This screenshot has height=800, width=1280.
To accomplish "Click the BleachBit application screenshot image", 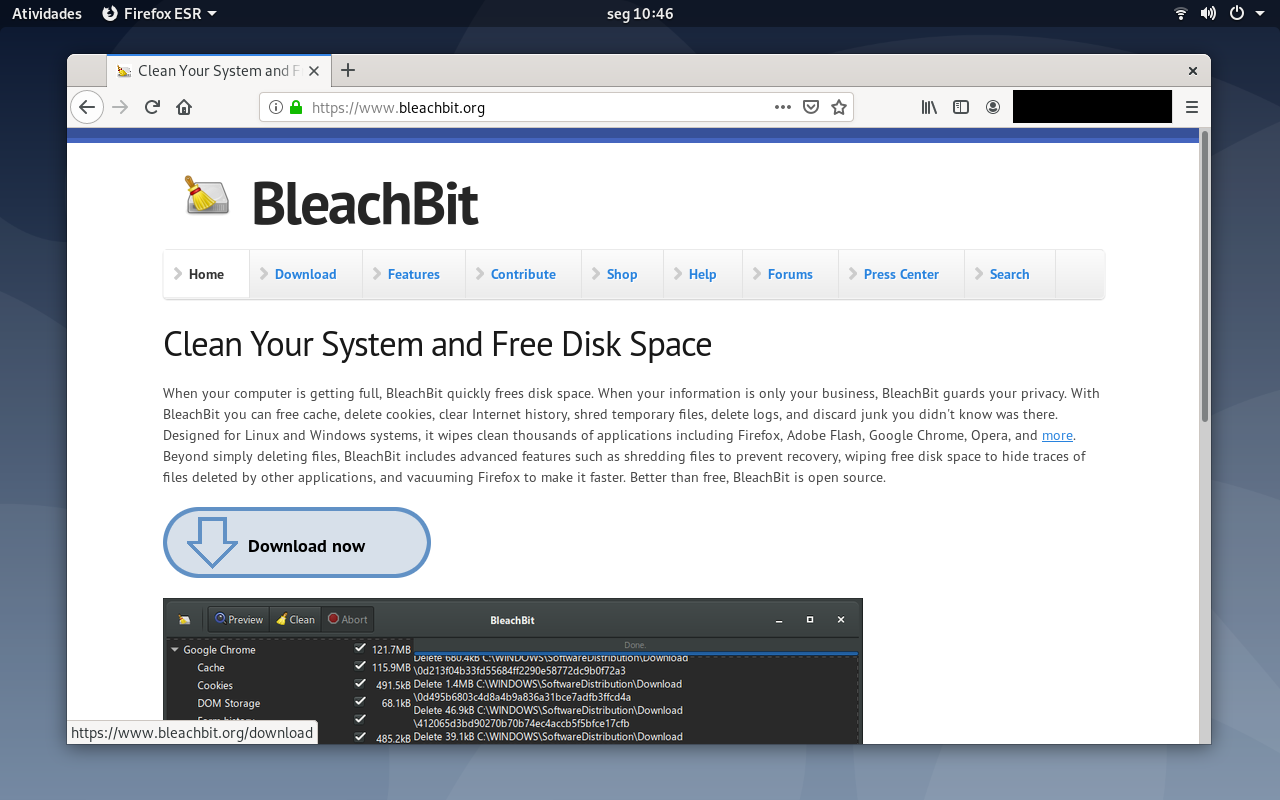I will pyautogui.click(x=513, y=671).
